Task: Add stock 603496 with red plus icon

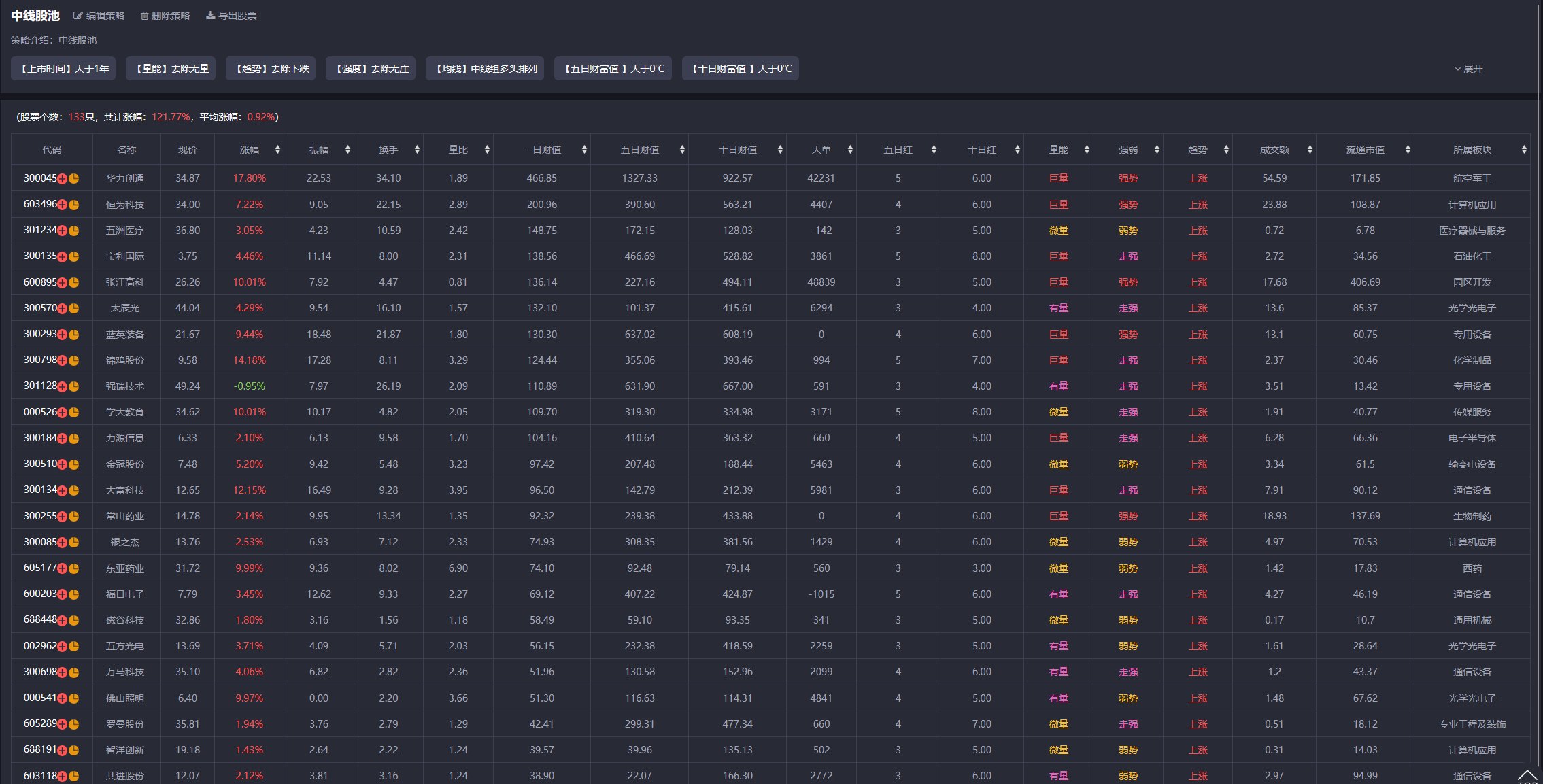Action: [63, 205]
